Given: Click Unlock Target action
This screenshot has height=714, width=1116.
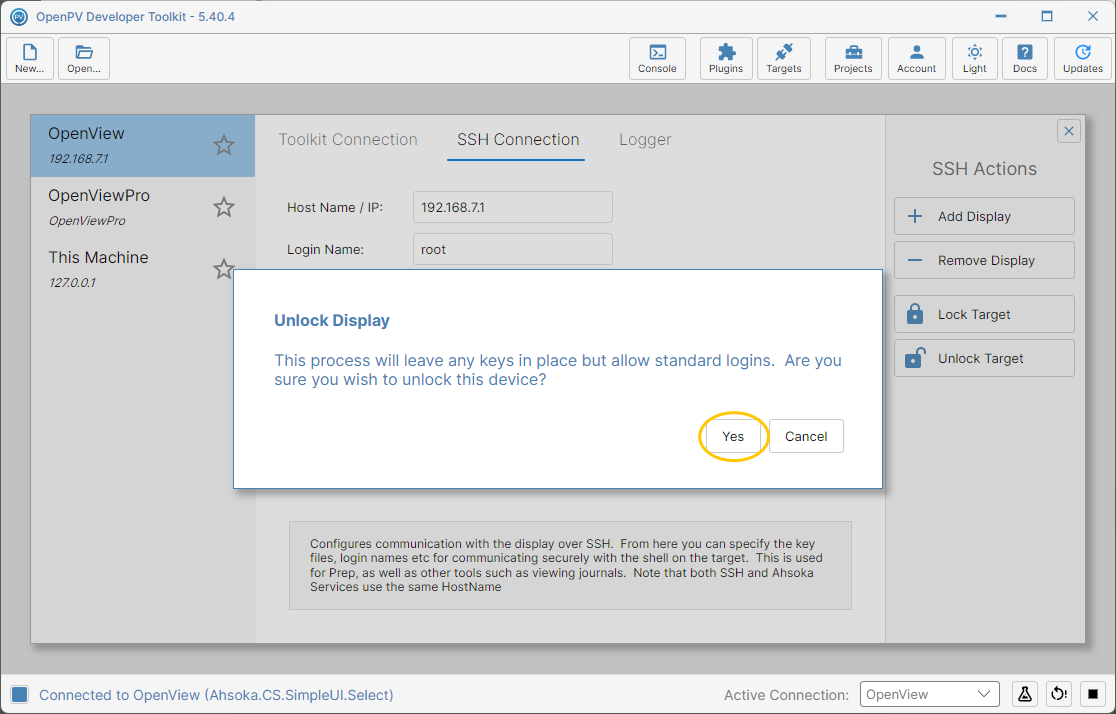Looking at the screenshot, I should coord(984,359).
